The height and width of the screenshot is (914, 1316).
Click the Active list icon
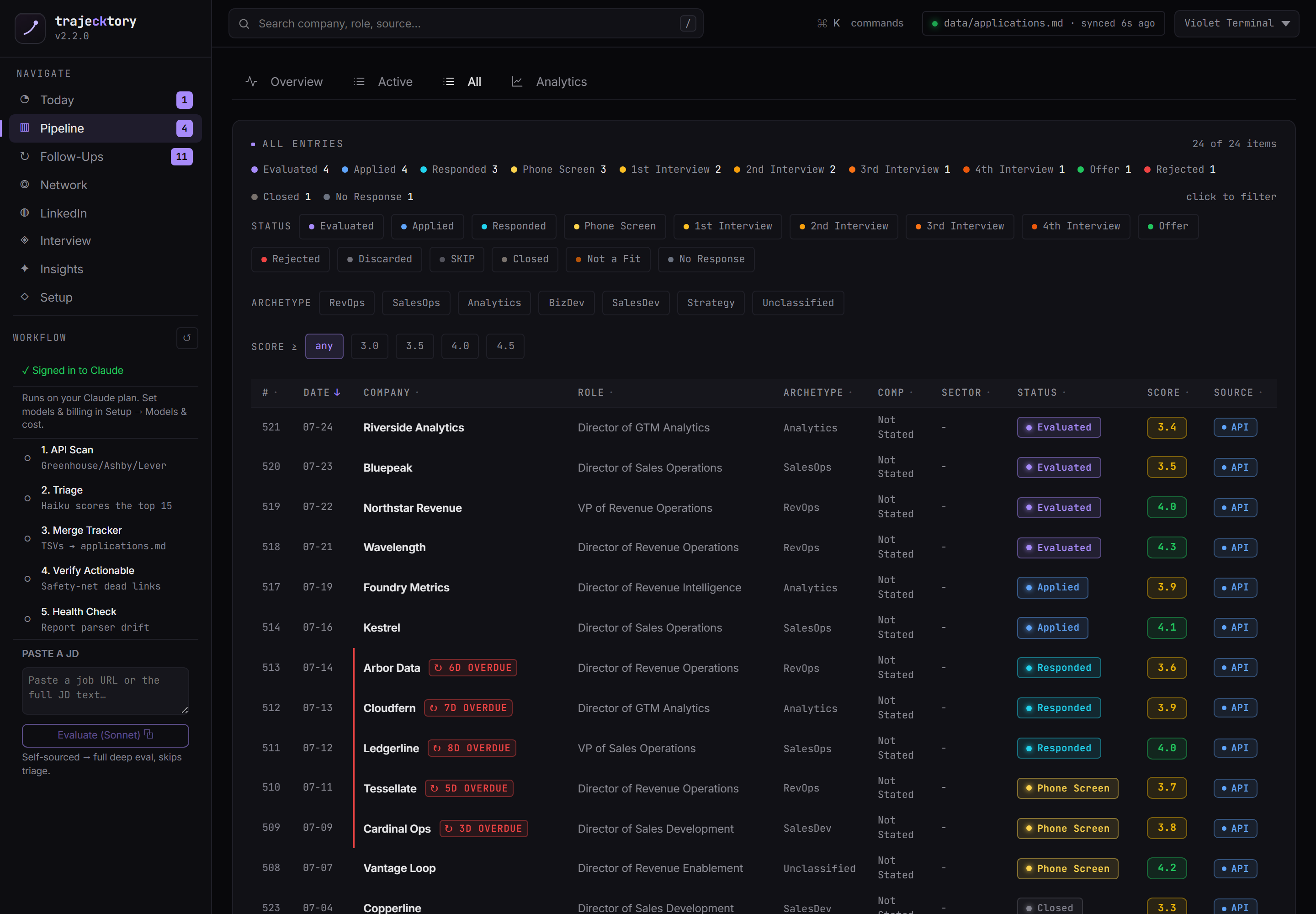tap(359, 81)
